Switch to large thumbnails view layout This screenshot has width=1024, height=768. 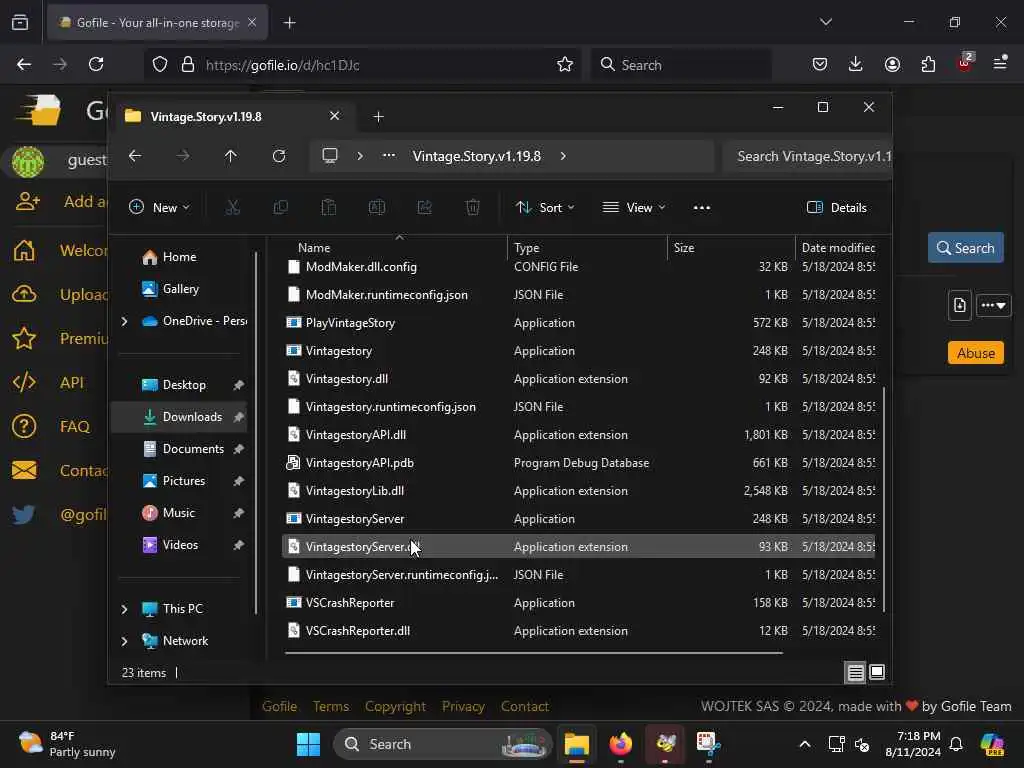877,672
